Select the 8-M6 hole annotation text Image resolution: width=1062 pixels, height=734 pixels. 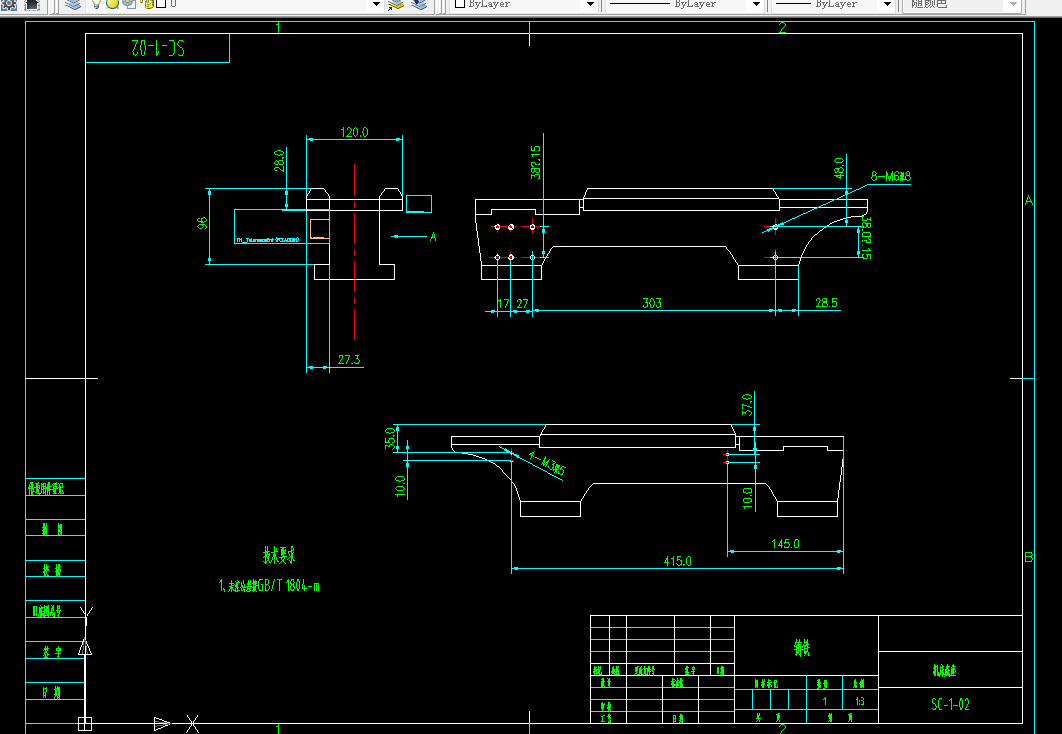891,176
